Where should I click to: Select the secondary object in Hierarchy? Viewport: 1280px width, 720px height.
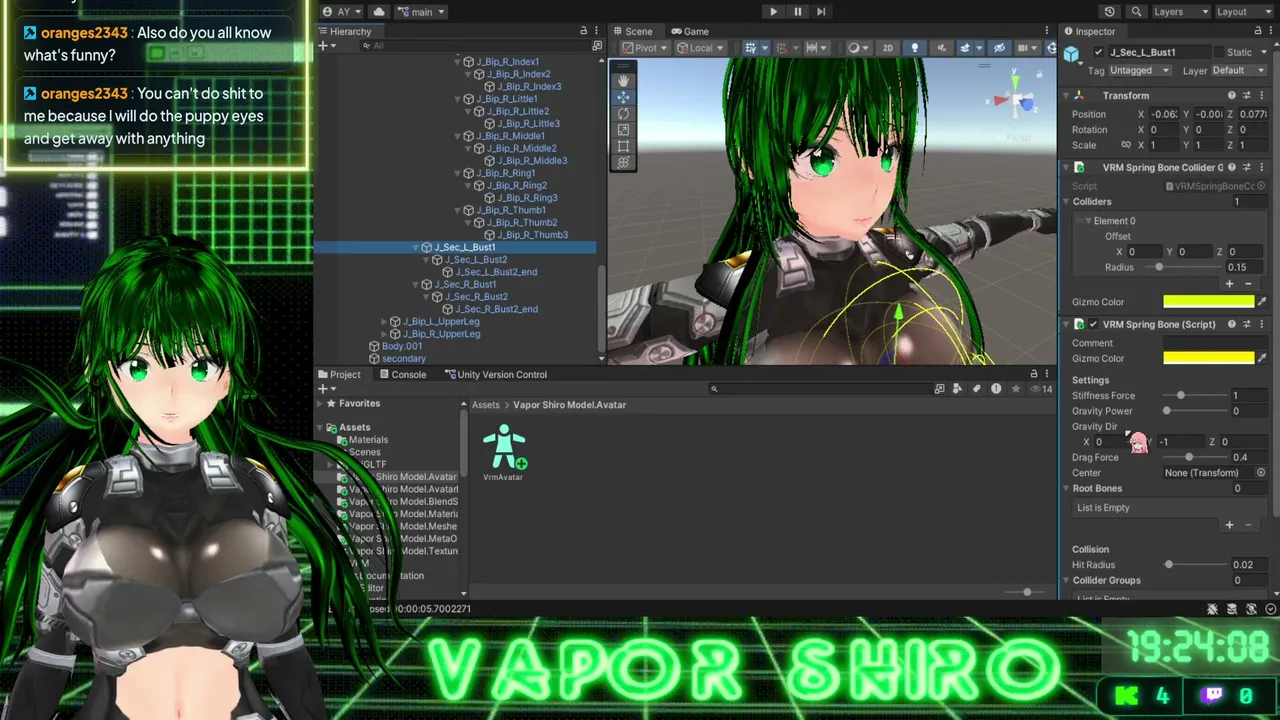[x=404, y=358]
